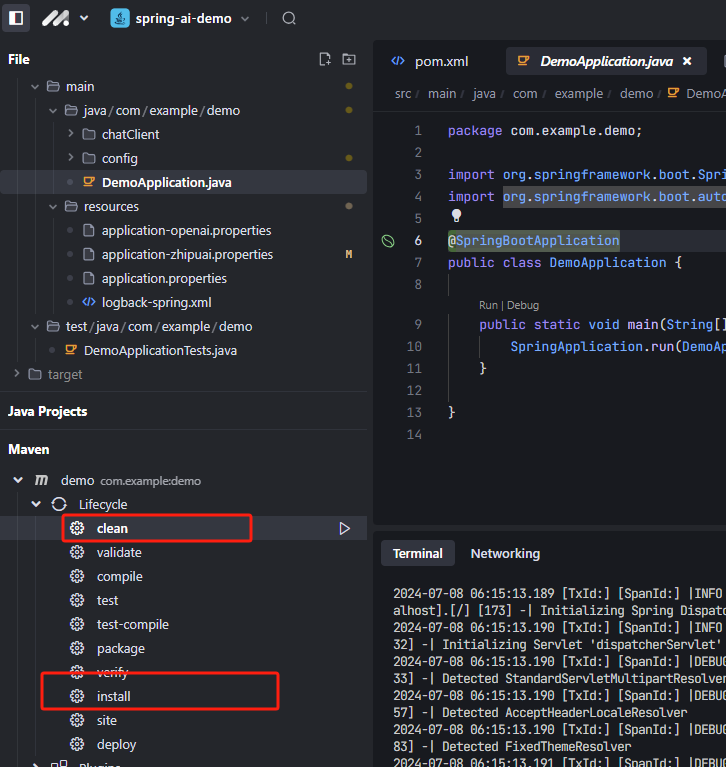This screenshot has width=726, height=767.
Task: Click the Debug code lens link
Action: click(x=524, y=305)
